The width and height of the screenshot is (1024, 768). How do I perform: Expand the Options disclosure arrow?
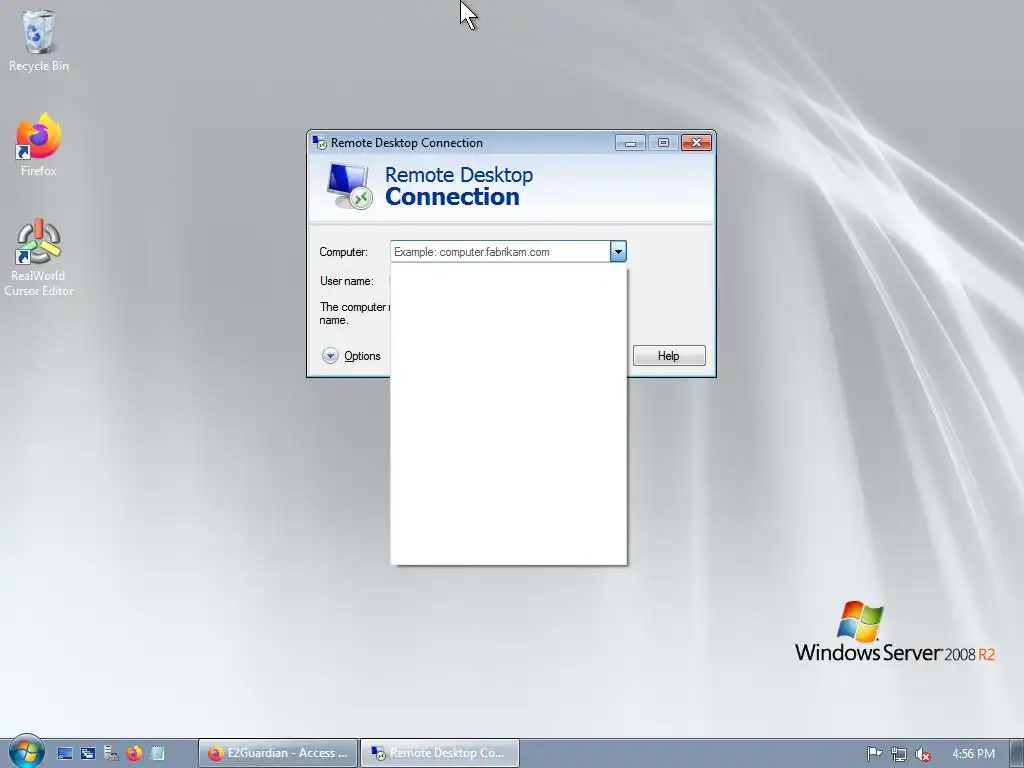(x=330, y=356)
